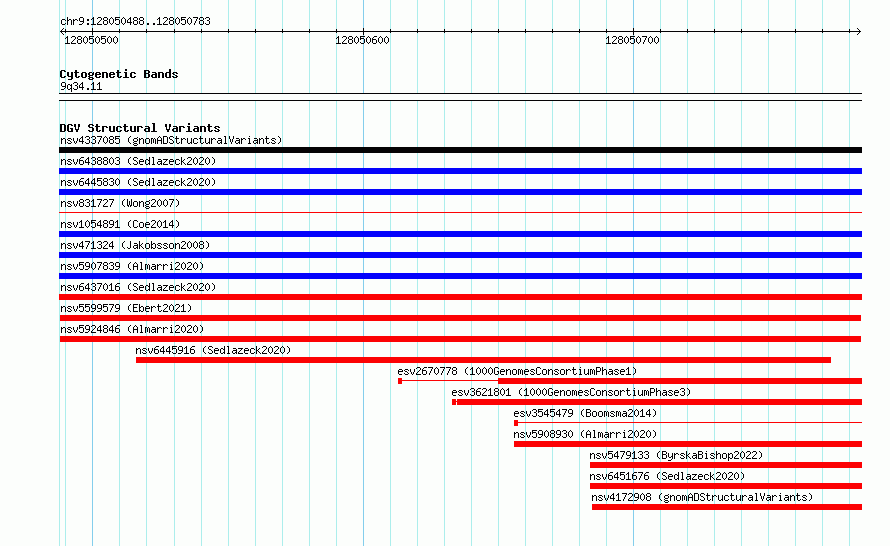Click the blue bar under nsv6445830
The width and height of the screenshot is (890, 546).
460,192
